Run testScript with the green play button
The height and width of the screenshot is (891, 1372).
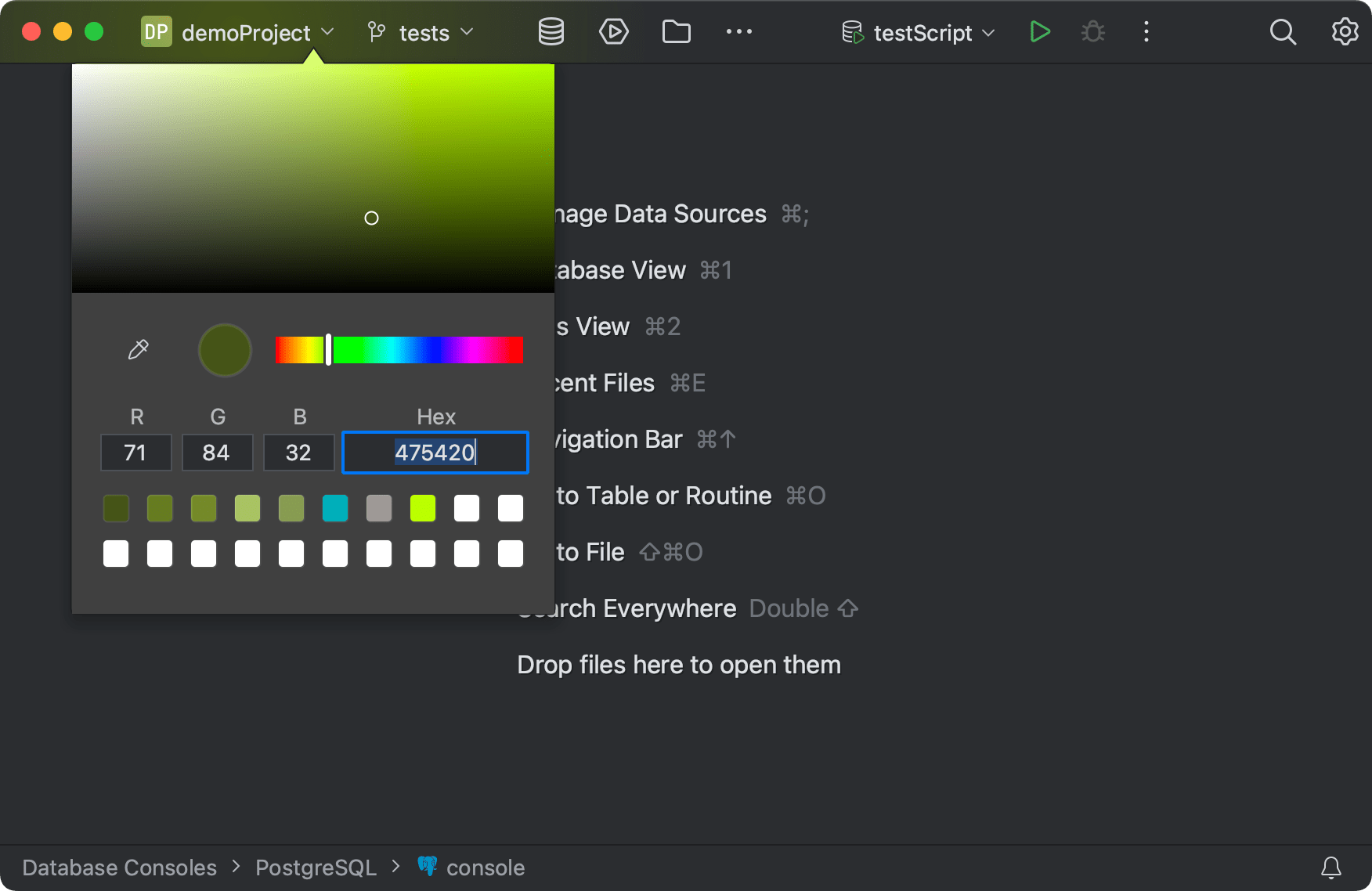tap(1040, 32)
